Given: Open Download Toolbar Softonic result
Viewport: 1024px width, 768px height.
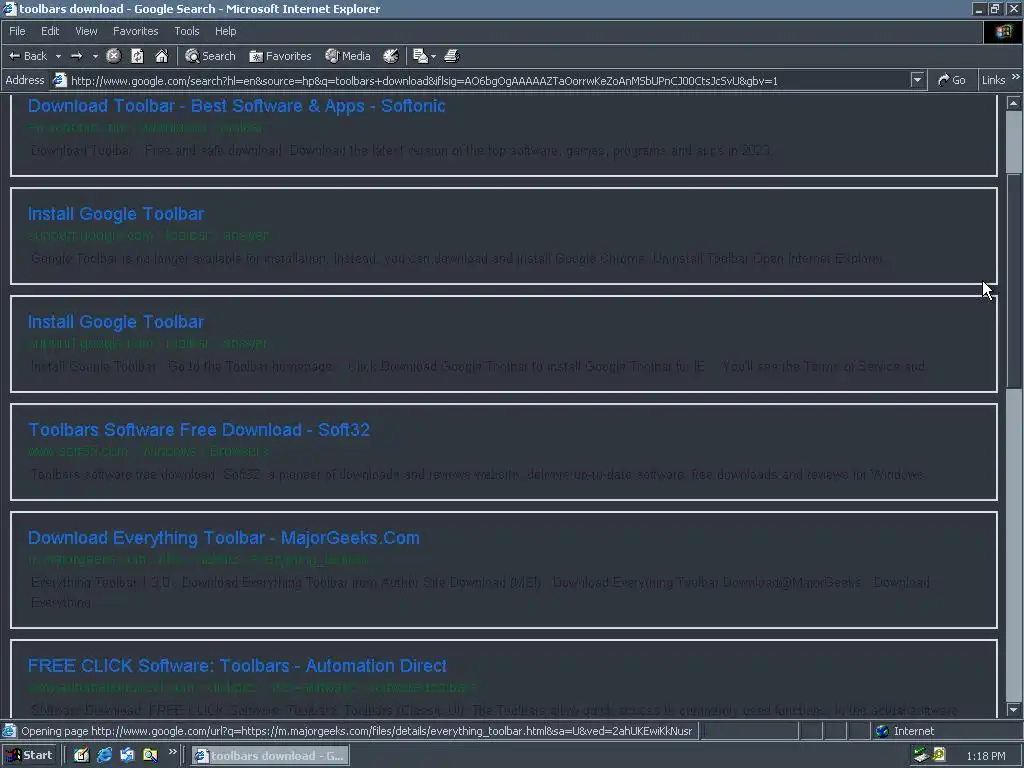Looking at the screenshot, I should click(x=236, y=106).
